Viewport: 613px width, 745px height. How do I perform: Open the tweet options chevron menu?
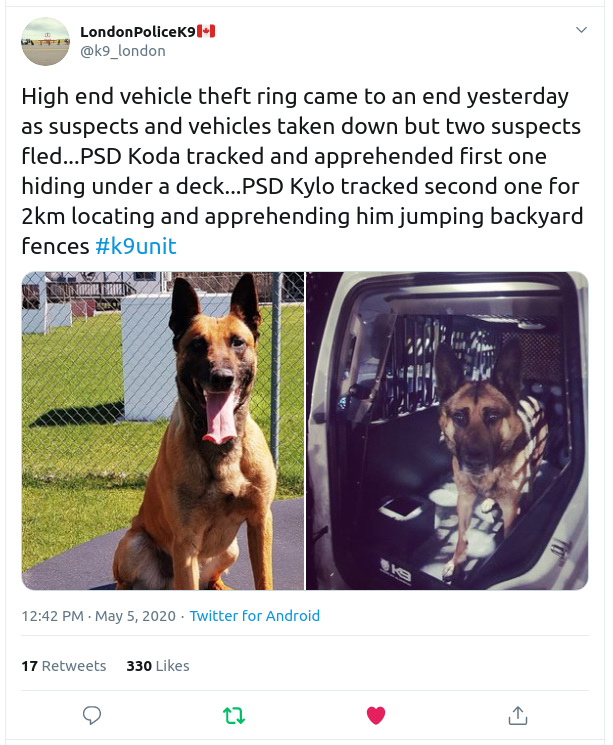pyautogui.click(x=582, y=32)
